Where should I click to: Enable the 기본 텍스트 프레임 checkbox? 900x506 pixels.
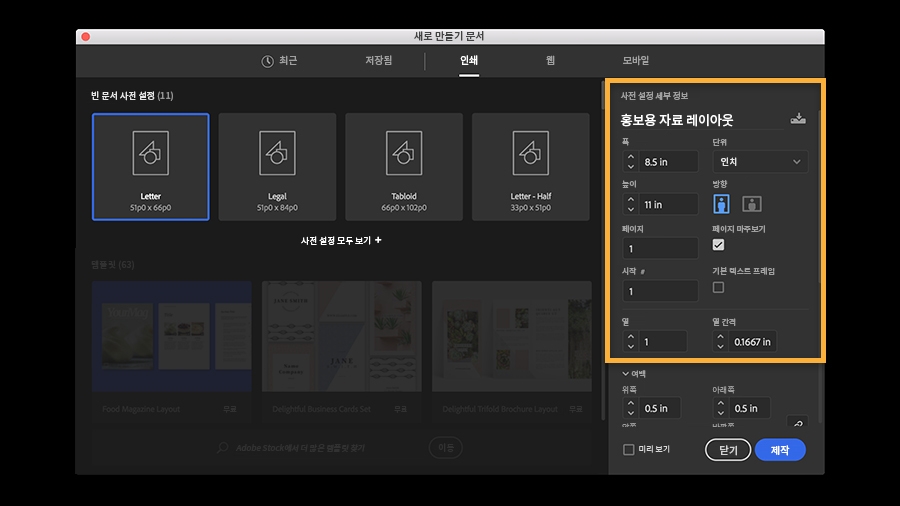[718, 287]
